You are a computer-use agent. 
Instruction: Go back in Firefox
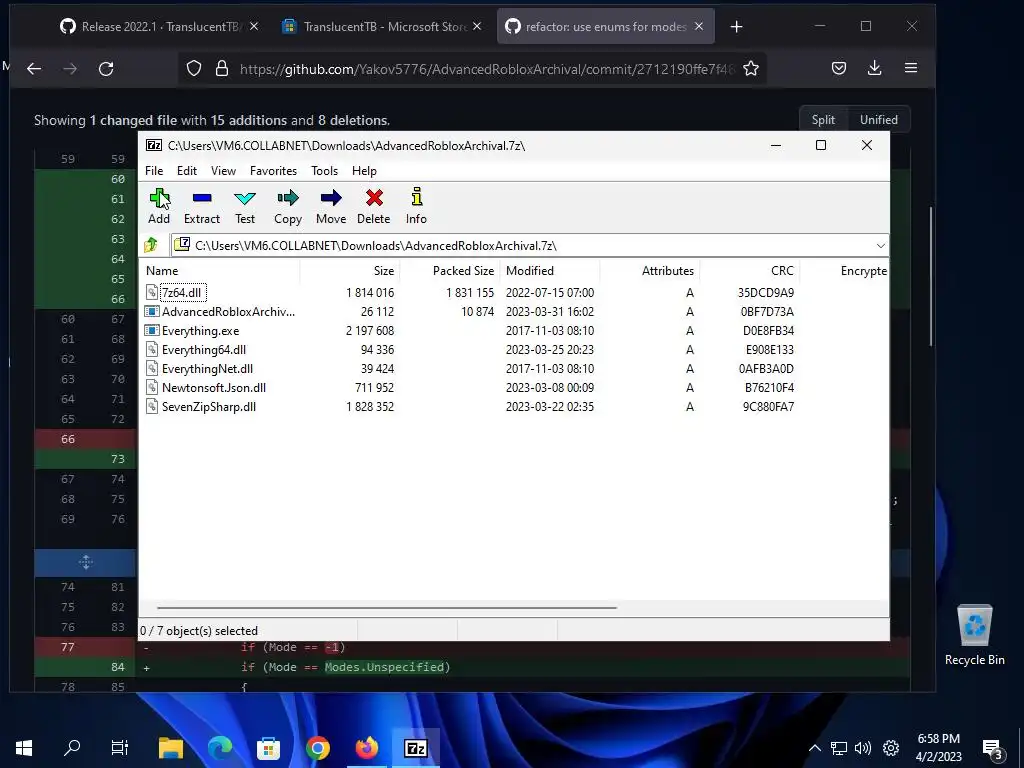click(x=34, y=68)
